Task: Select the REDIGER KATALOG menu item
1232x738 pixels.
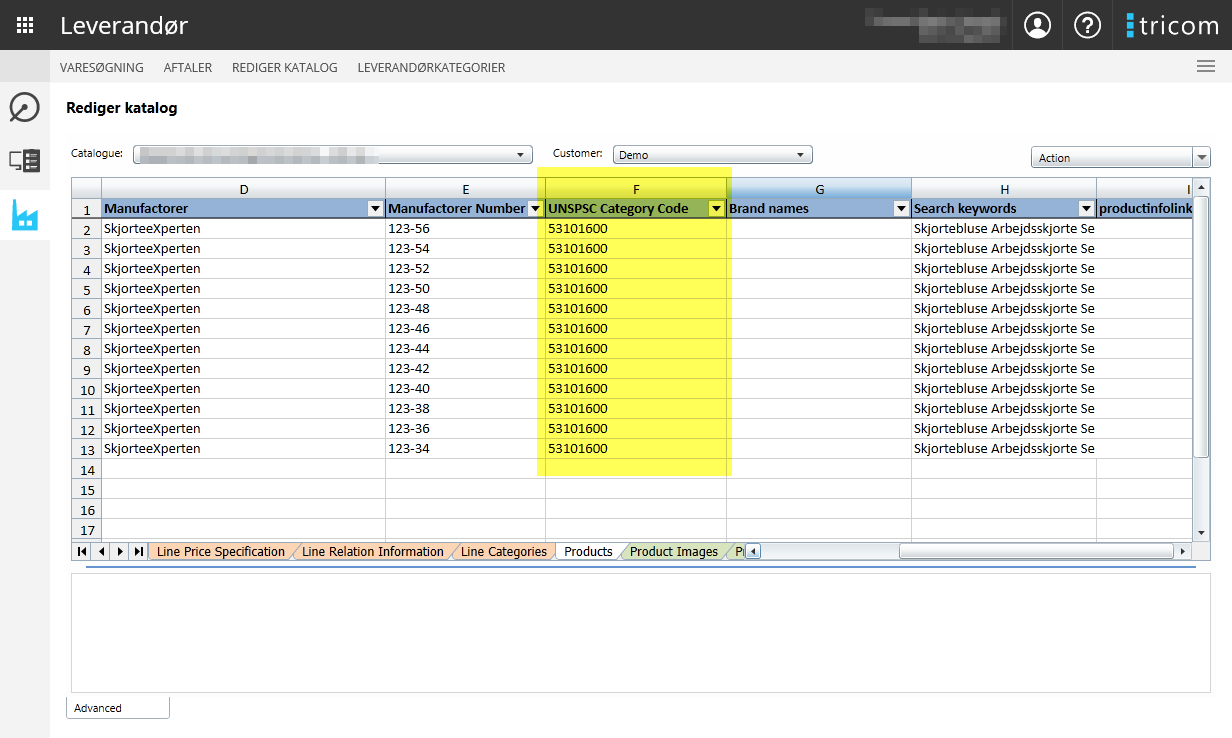Action: pos(285,68)
